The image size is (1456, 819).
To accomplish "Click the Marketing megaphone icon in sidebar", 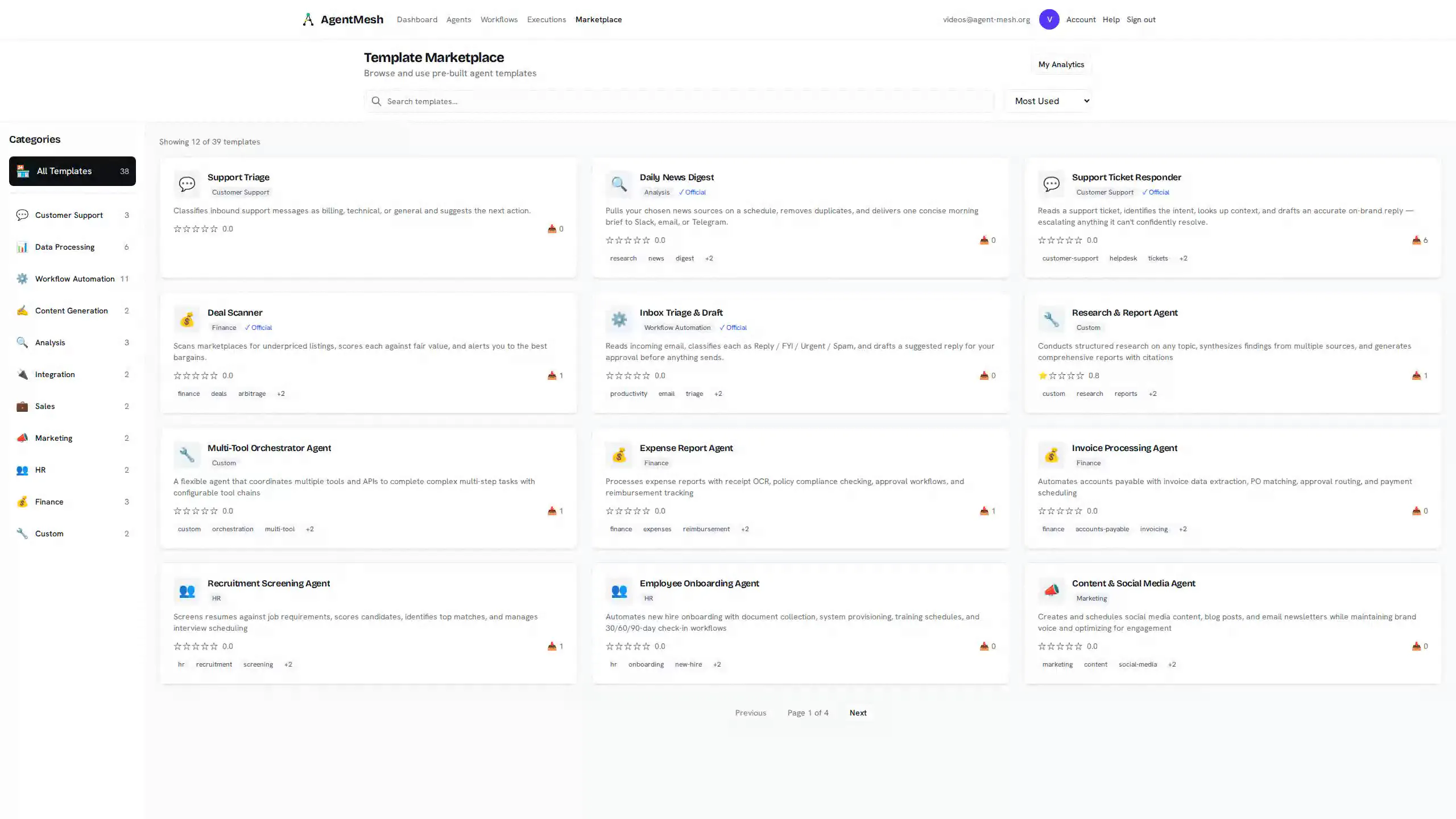I will click(x=22, y=438).
